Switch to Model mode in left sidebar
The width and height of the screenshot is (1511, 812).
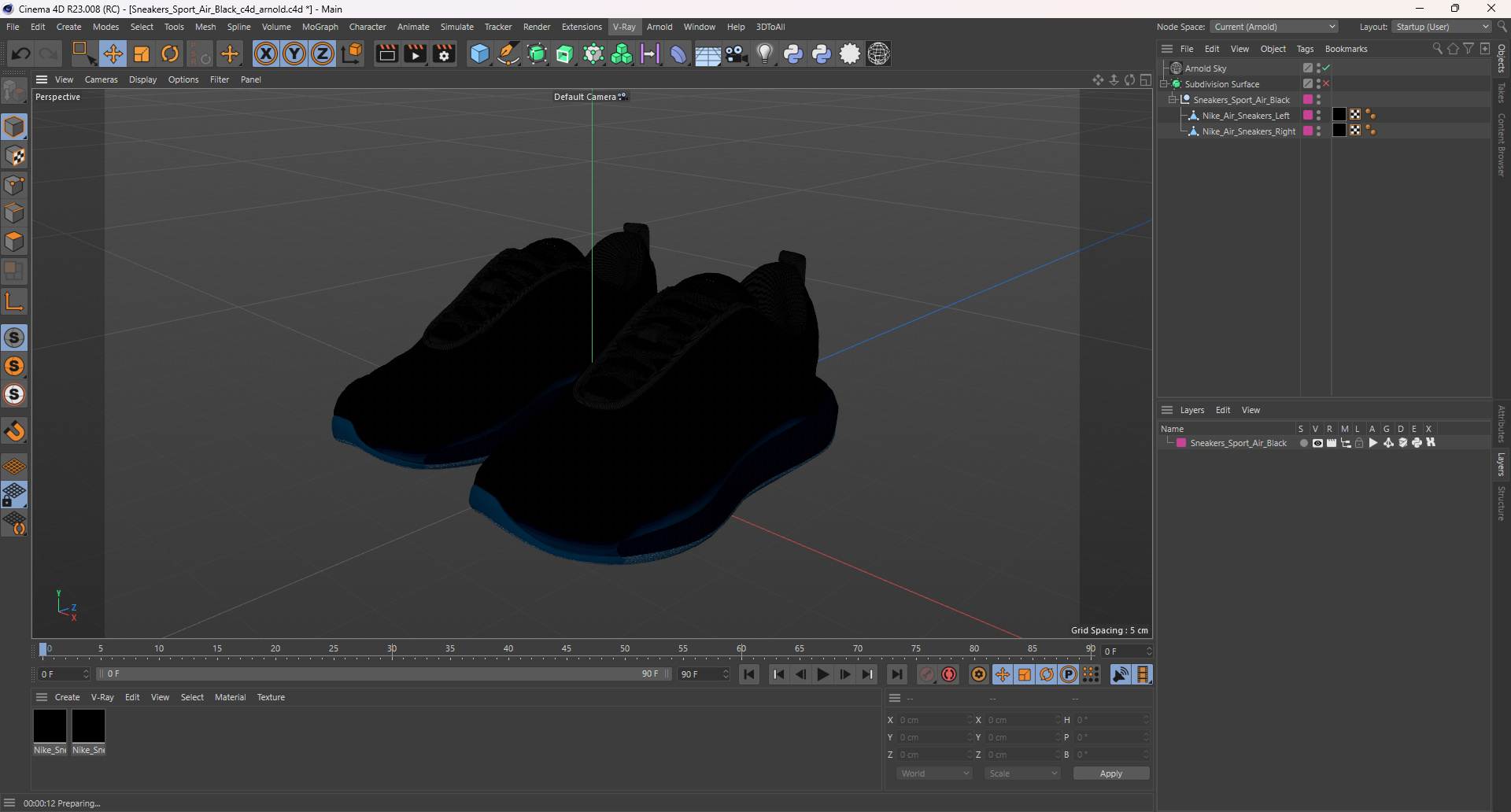coord(14,127)
